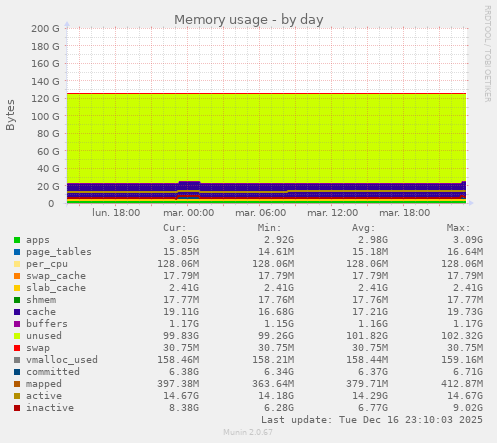Click the yellow slab_cache legend swatch
Screen dimensions: 497x443
click(x=17, y=288)
